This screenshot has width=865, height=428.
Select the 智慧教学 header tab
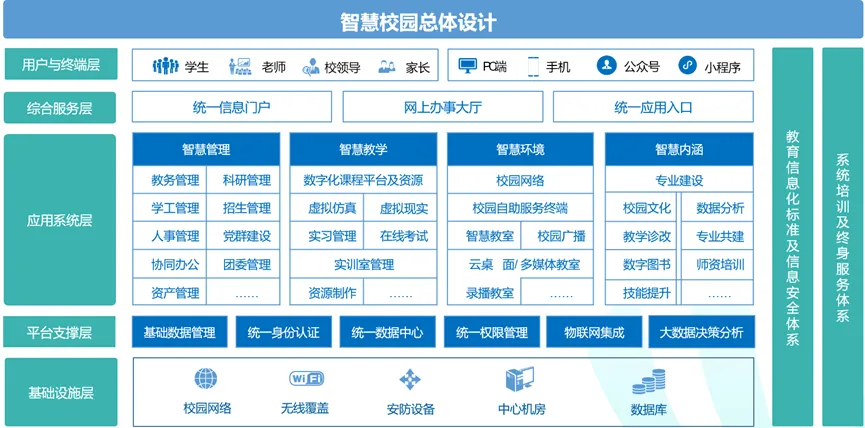[x=363, y=149]
